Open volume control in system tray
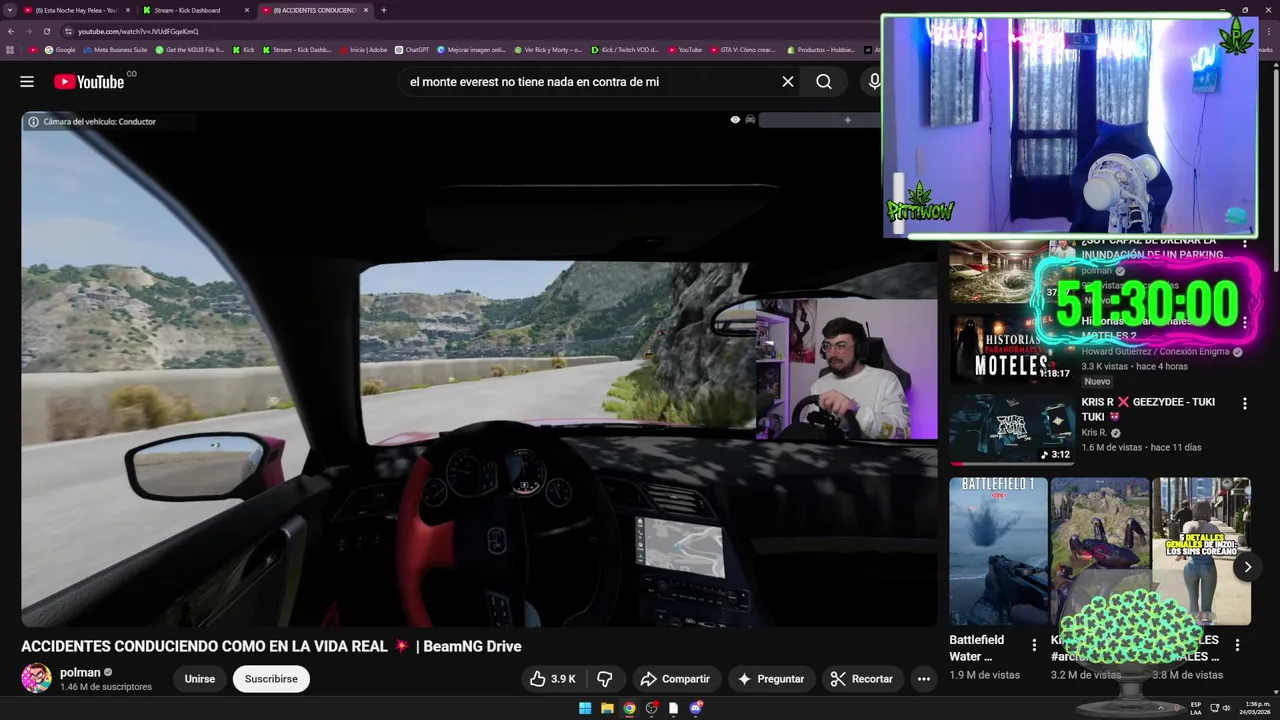The height and width of the screenshot is (720, 1280). point(1227,708)
